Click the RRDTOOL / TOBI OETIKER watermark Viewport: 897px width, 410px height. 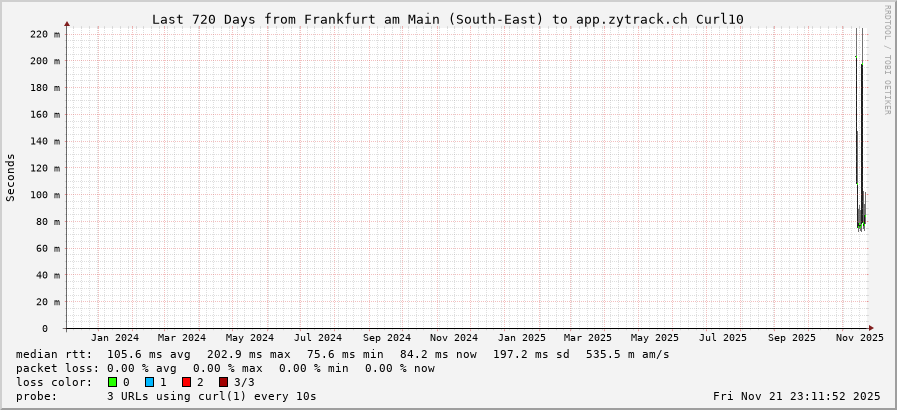click(887, 60)
